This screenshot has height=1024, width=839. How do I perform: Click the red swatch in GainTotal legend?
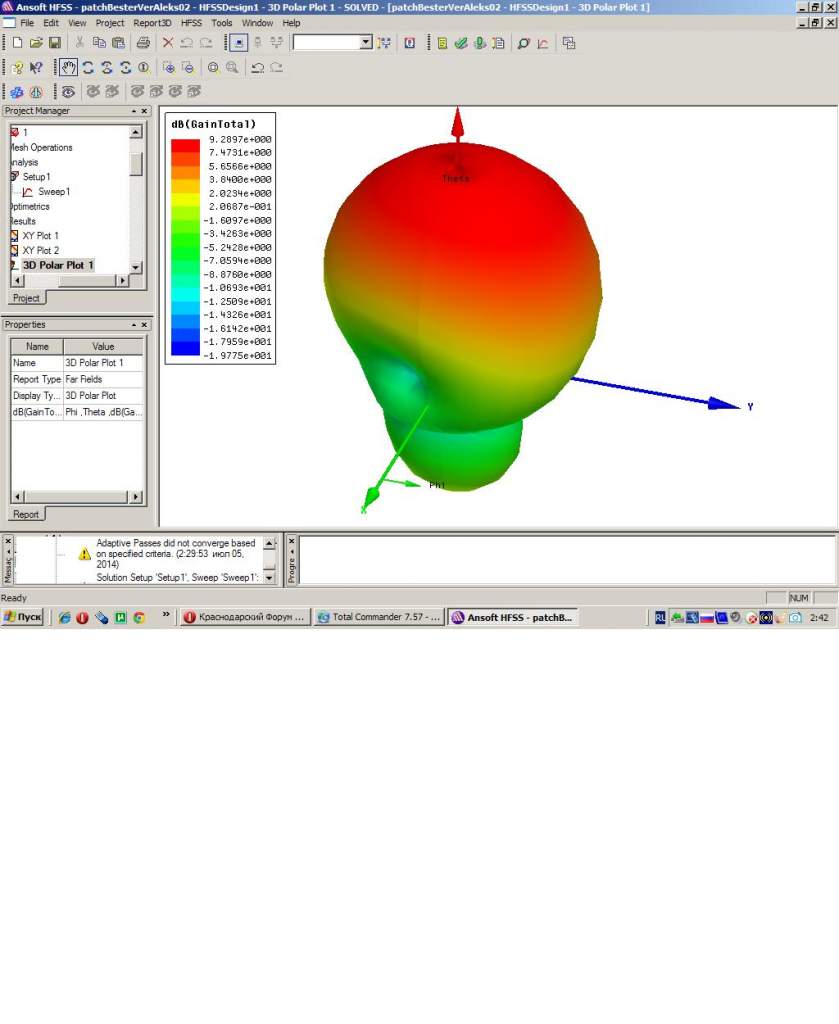click(x=185, y=146)
